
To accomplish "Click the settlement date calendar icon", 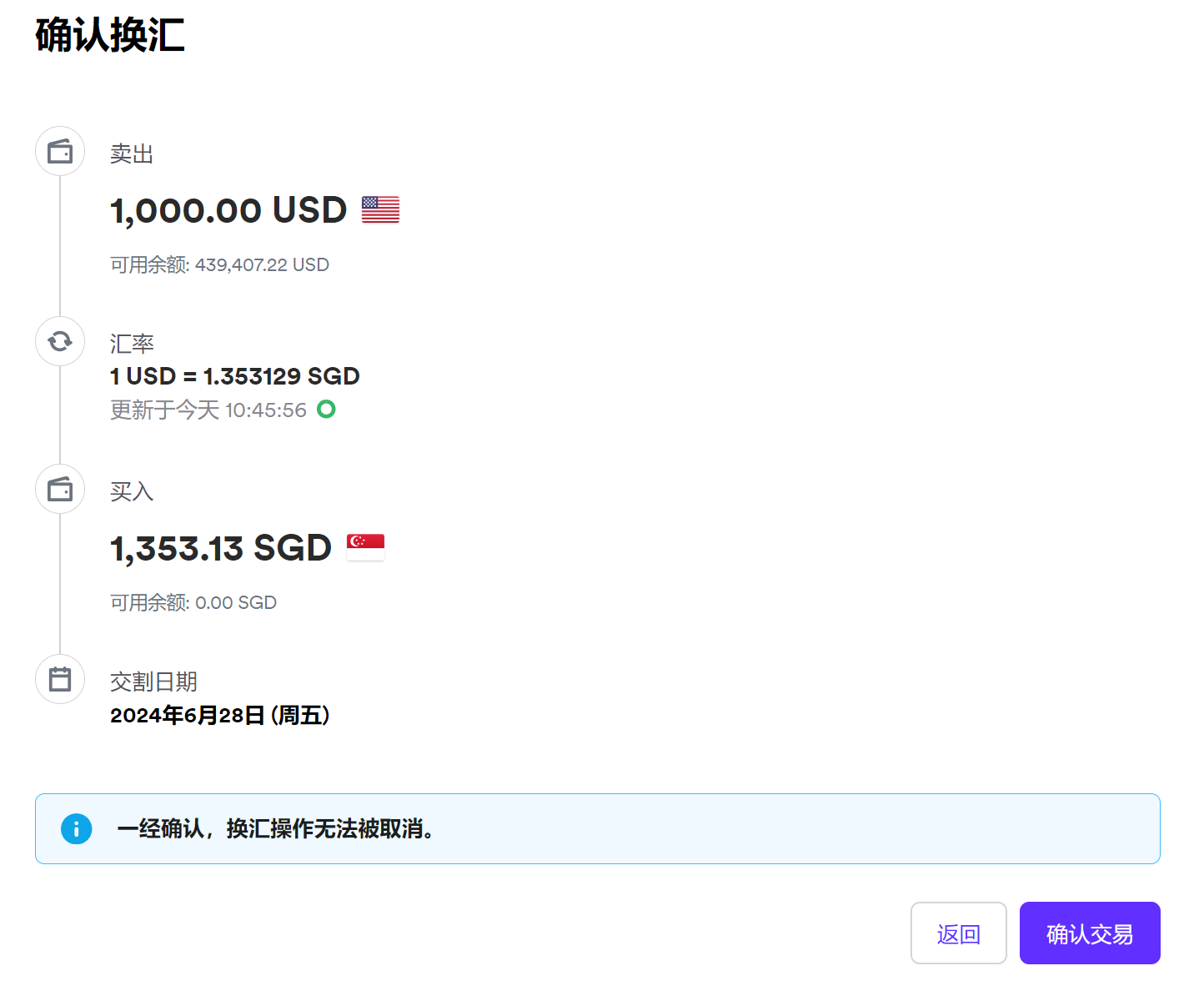I will pyautogui.click(x=60, y=679).
